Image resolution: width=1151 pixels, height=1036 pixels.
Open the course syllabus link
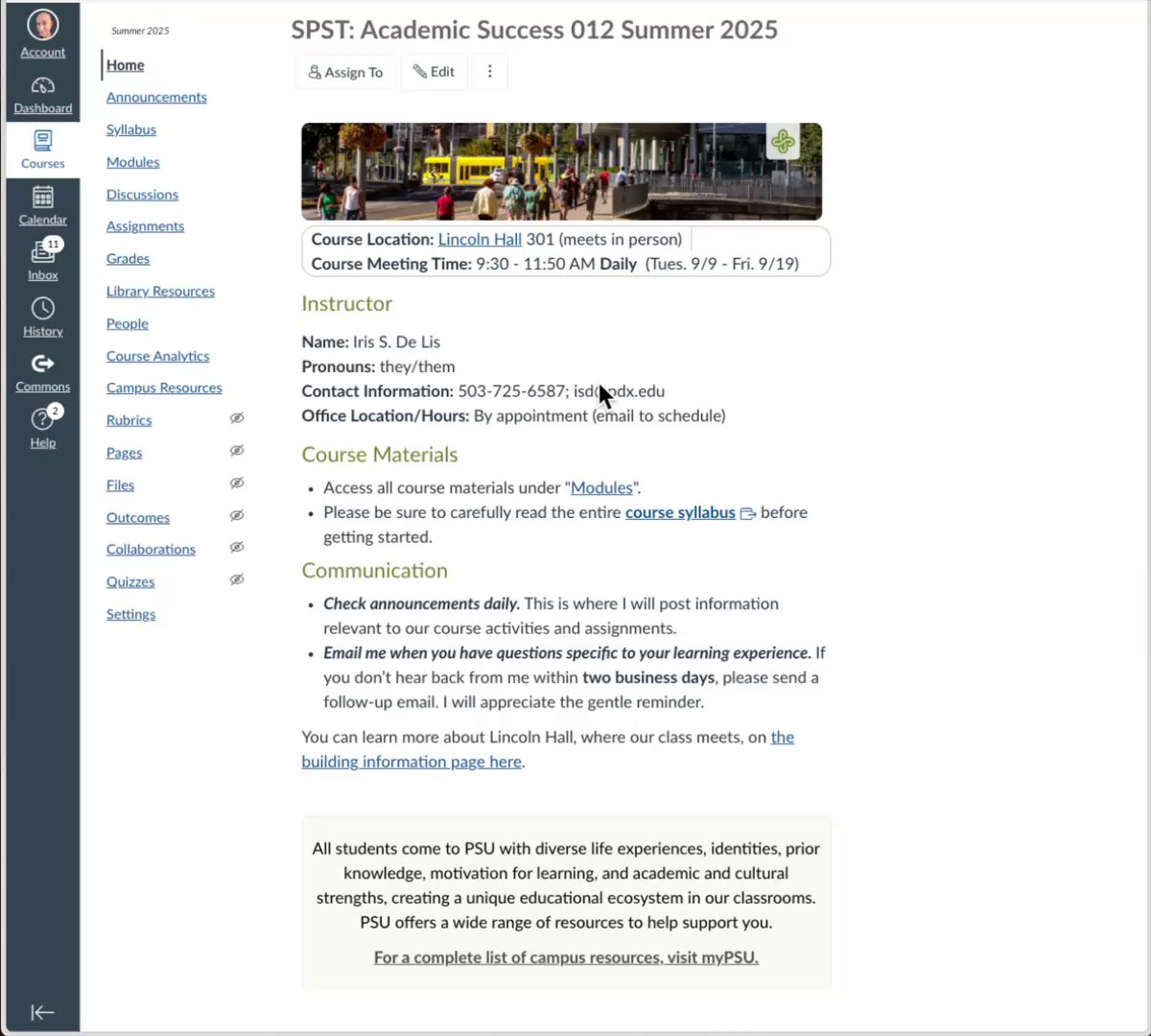[x=680, y=513]
